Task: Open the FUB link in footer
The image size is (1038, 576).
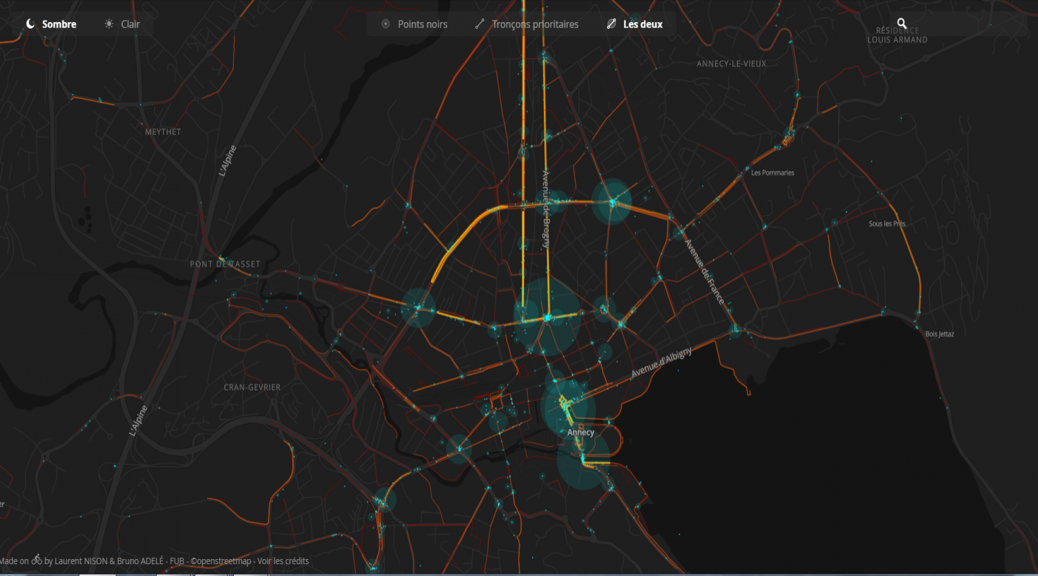Action: (177, 561)
